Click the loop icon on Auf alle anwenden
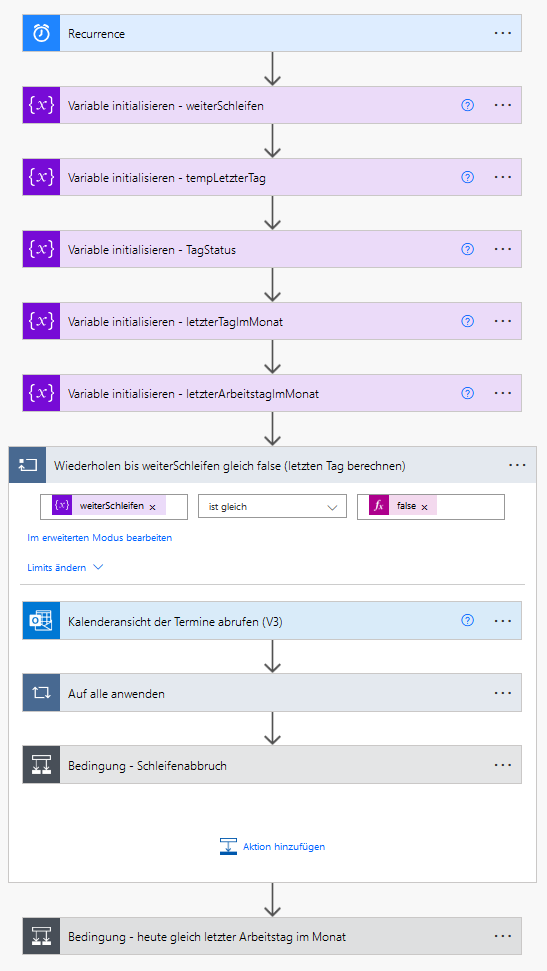Image resolution: width=547 pixels, height=971 pixels. 41,693
